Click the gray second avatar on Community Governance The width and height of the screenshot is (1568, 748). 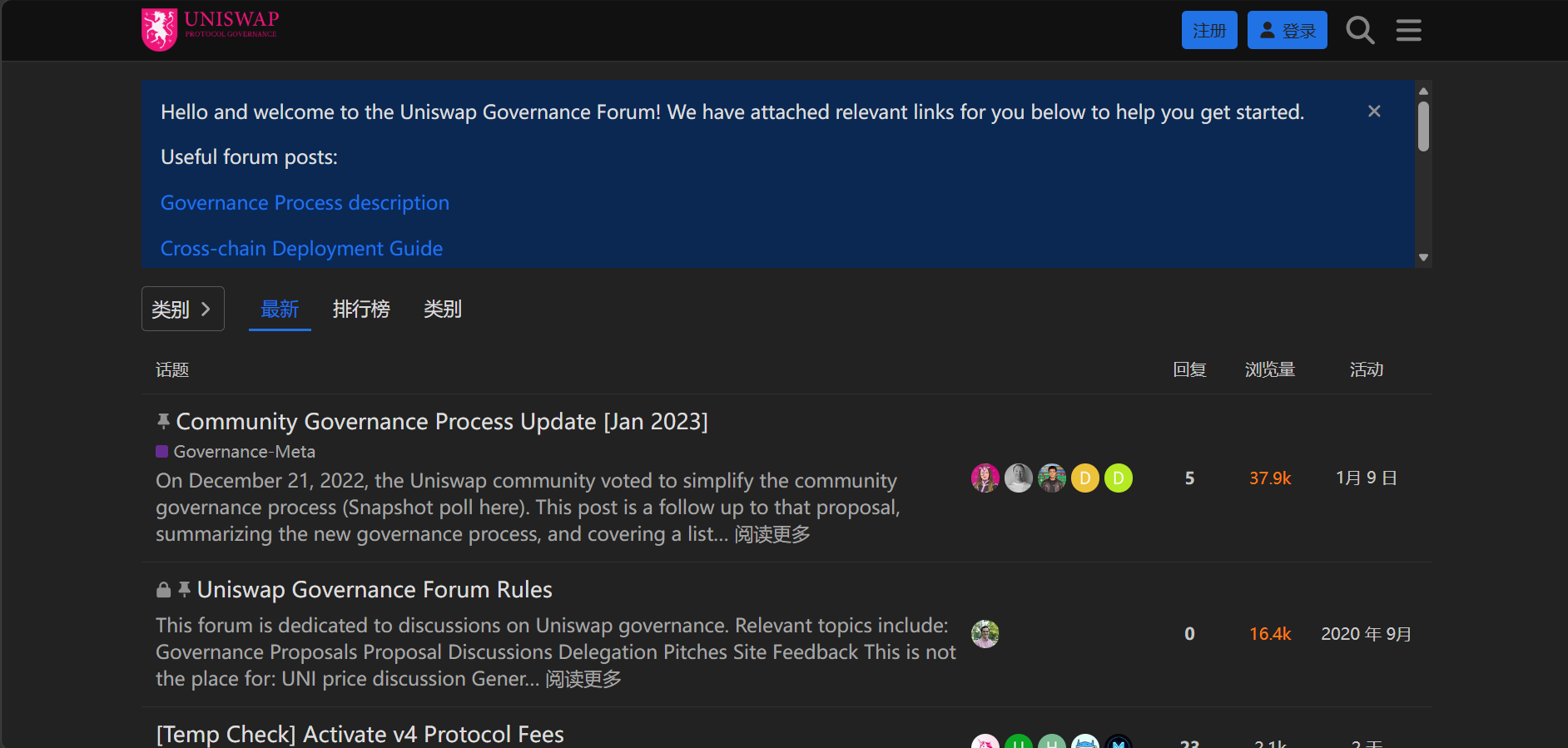[1019, 478]
